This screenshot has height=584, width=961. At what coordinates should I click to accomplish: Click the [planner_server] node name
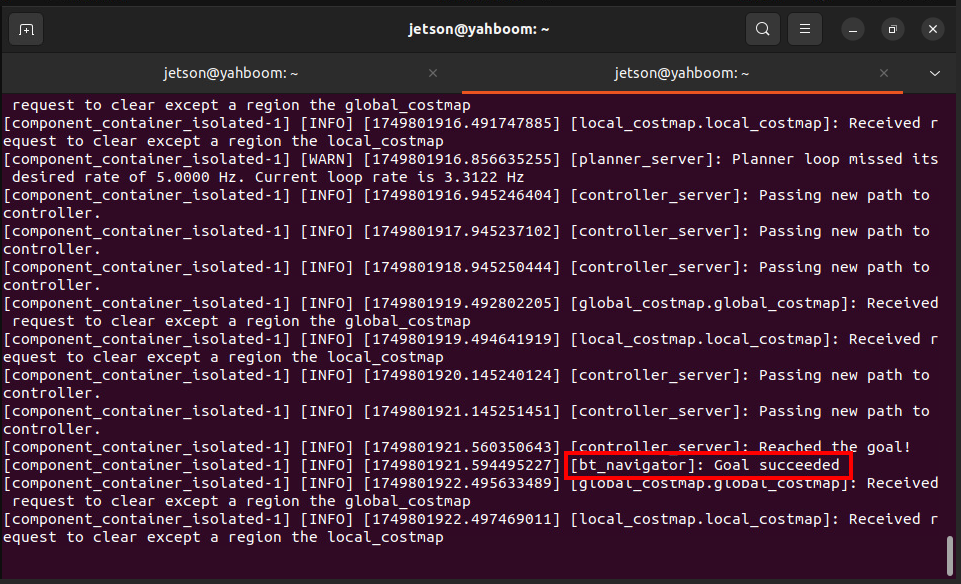point(647,159)
